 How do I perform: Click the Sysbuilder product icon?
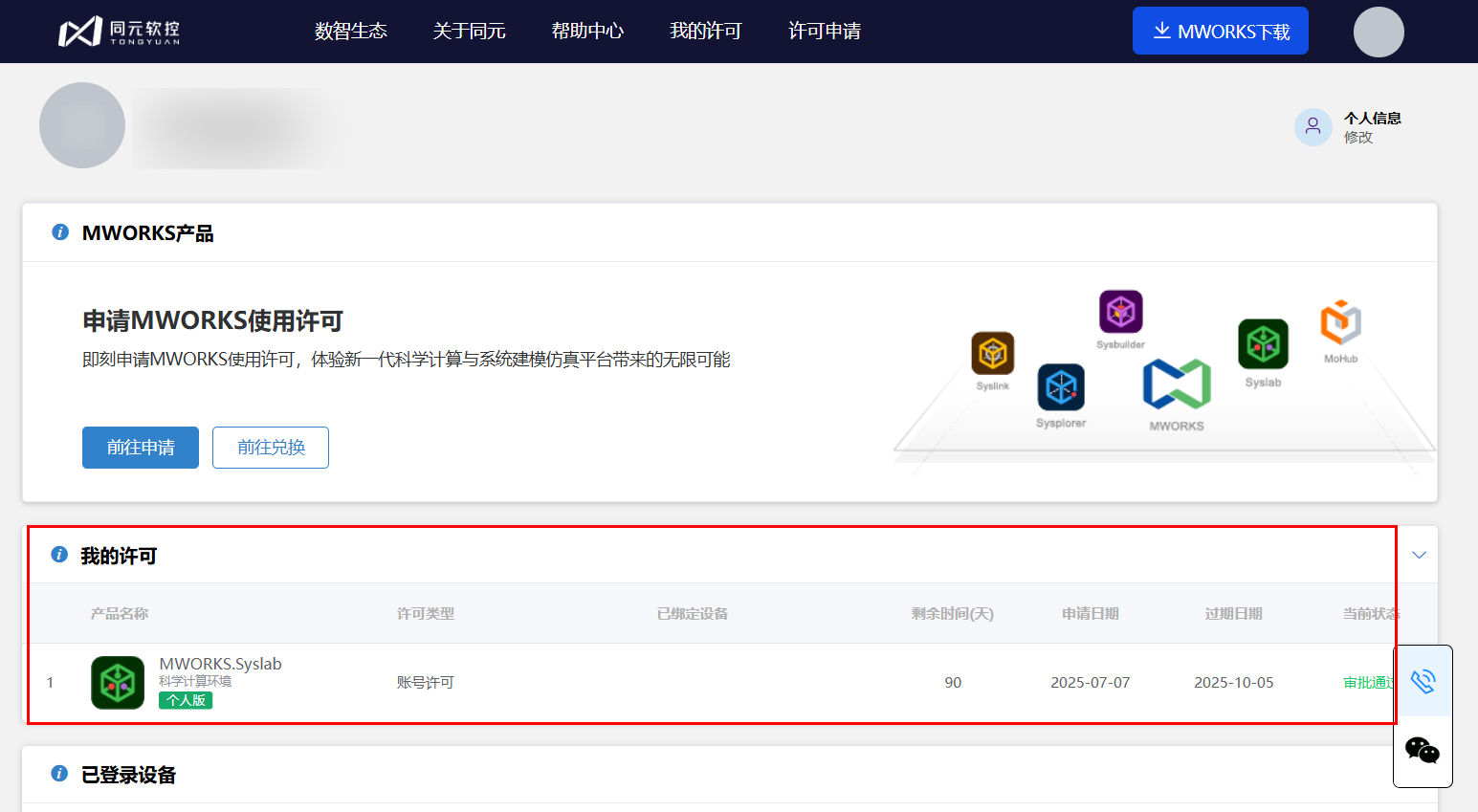pos(1120,312)
